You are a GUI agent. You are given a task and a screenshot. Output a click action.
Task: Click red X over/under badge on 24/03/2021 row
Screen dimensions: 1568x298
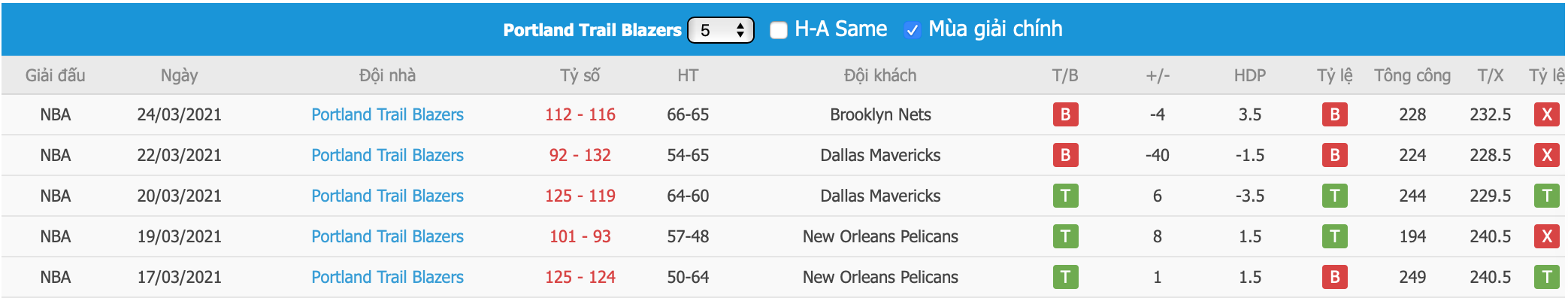tap(1546, 114)
